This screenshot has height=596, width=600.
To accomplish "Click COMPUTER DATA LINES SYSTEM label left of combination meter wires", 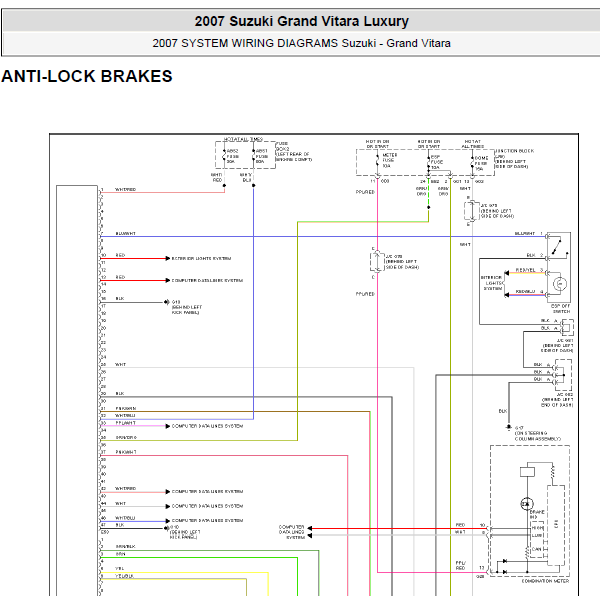I will point(292,532).
